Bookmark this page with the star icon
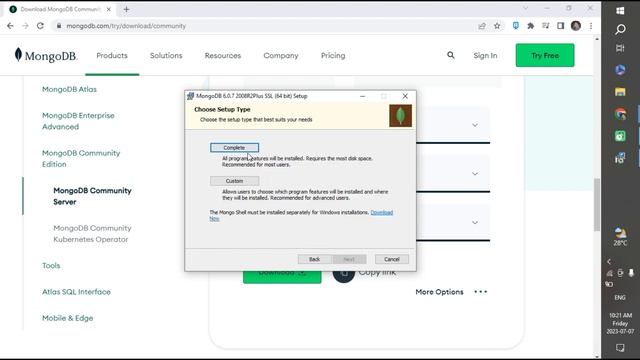This screenshot has width=640, height=360. pyautogui.click(x=497, y=26)
